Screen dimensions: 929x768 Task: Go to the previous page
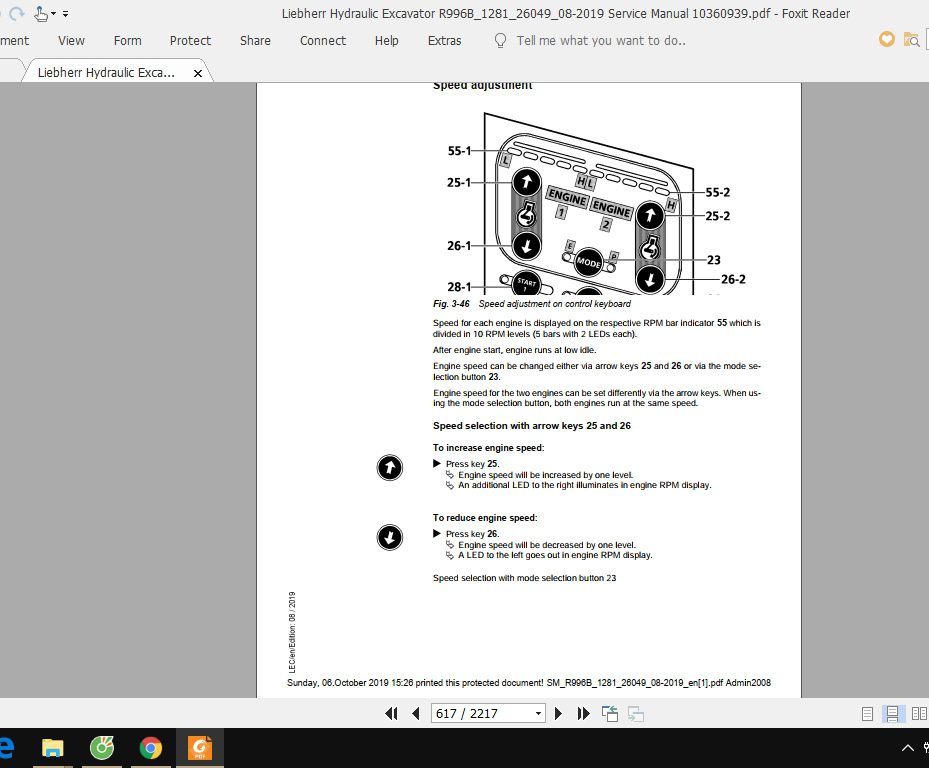pos(416,713)
